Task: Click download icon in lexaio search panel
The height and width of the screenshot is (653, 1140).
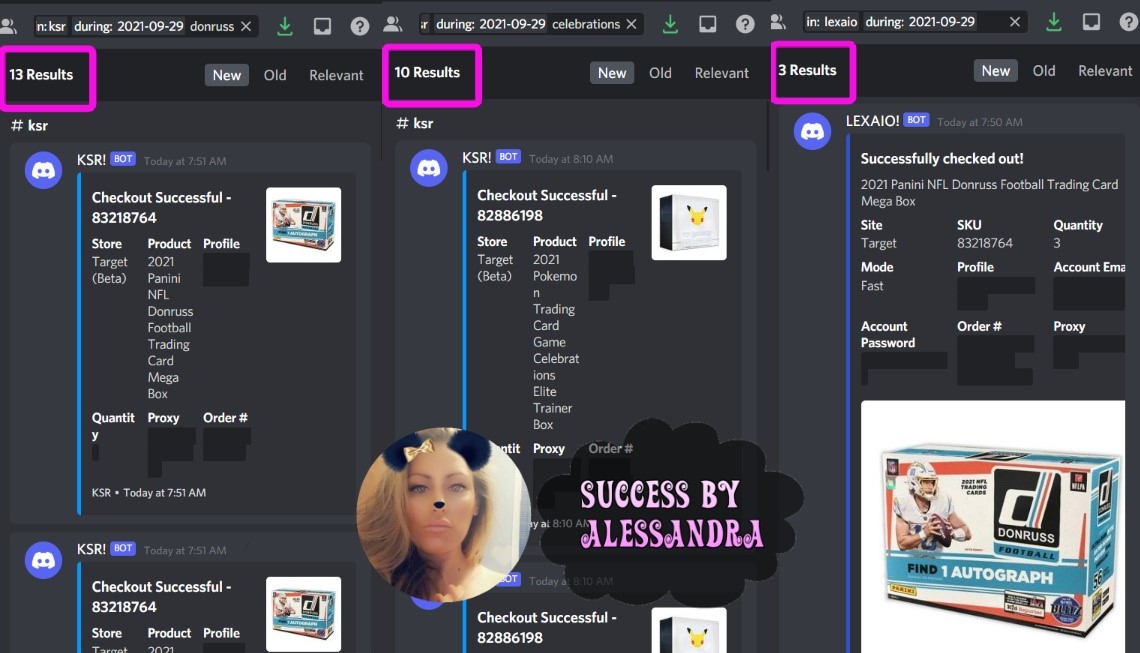Action: [x=1053, y=22]
